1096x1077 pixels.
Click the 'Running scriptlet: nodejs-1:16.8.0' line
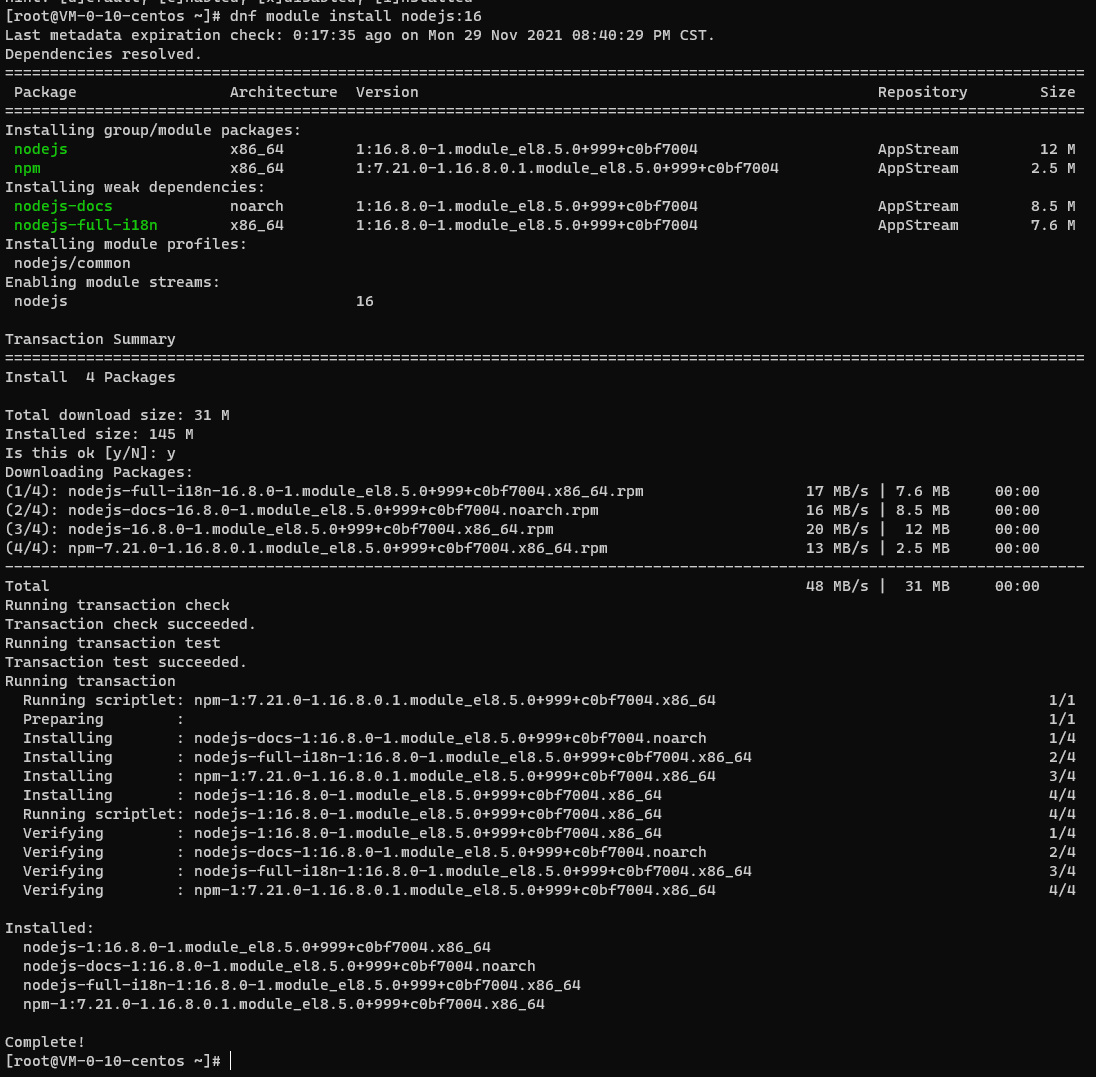(549, 814)
